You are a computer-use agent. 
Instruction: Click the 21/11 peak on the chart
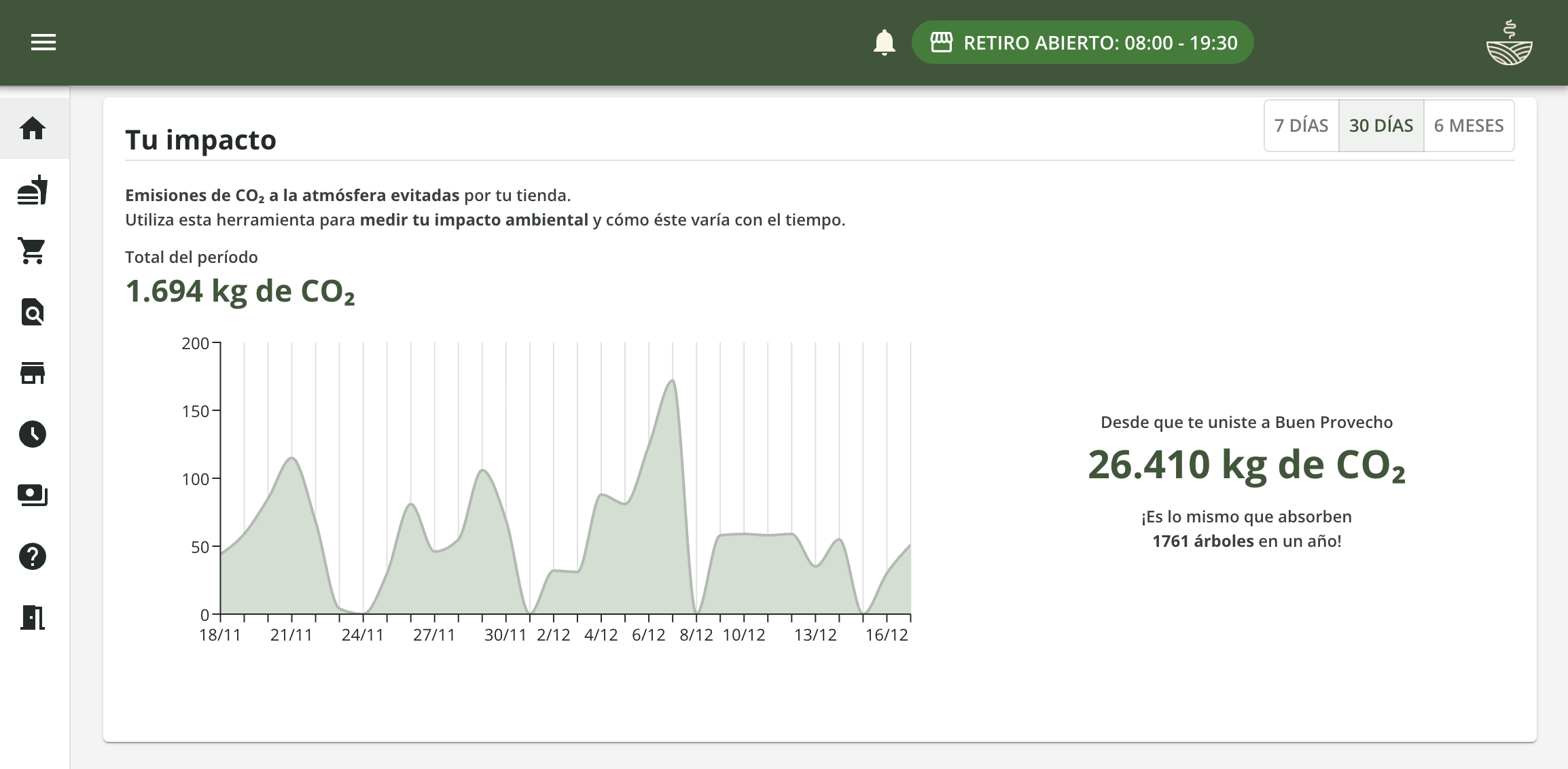click(292, 459)
